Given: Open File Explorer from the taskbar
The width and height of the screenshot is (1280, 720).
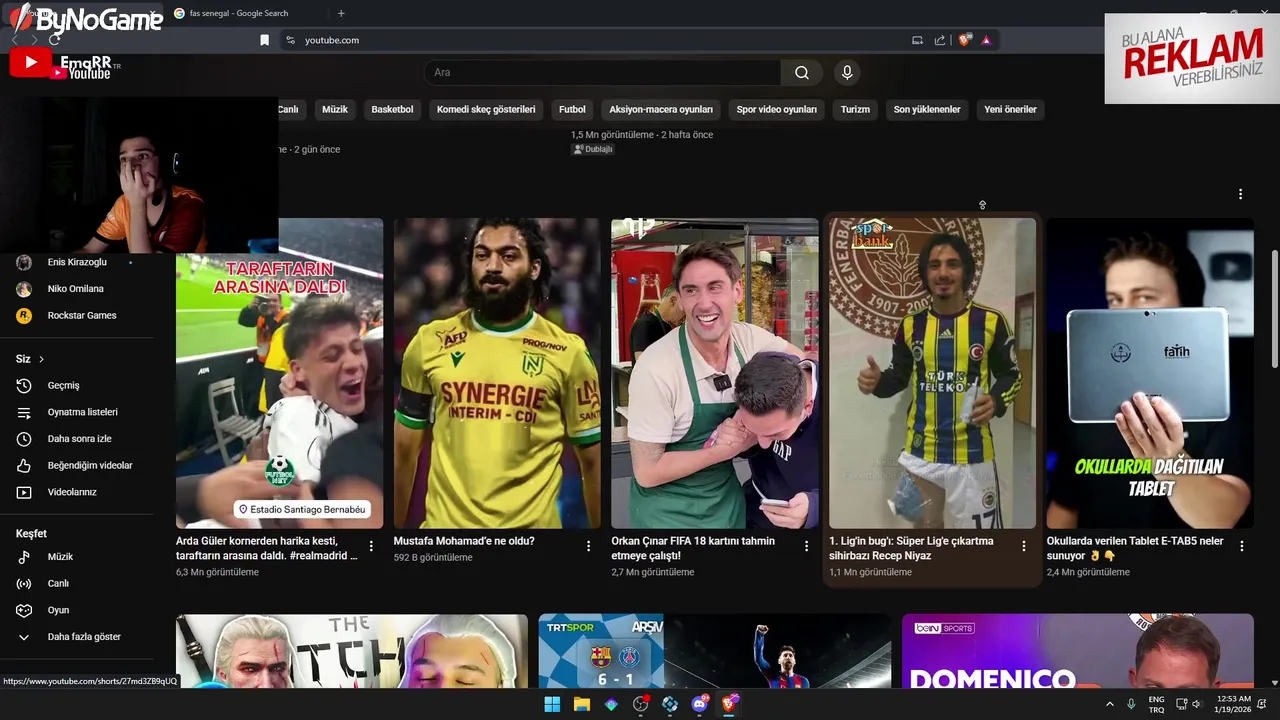Looking at the screenshot, I should pyautogui.click(x=581, y=704).
